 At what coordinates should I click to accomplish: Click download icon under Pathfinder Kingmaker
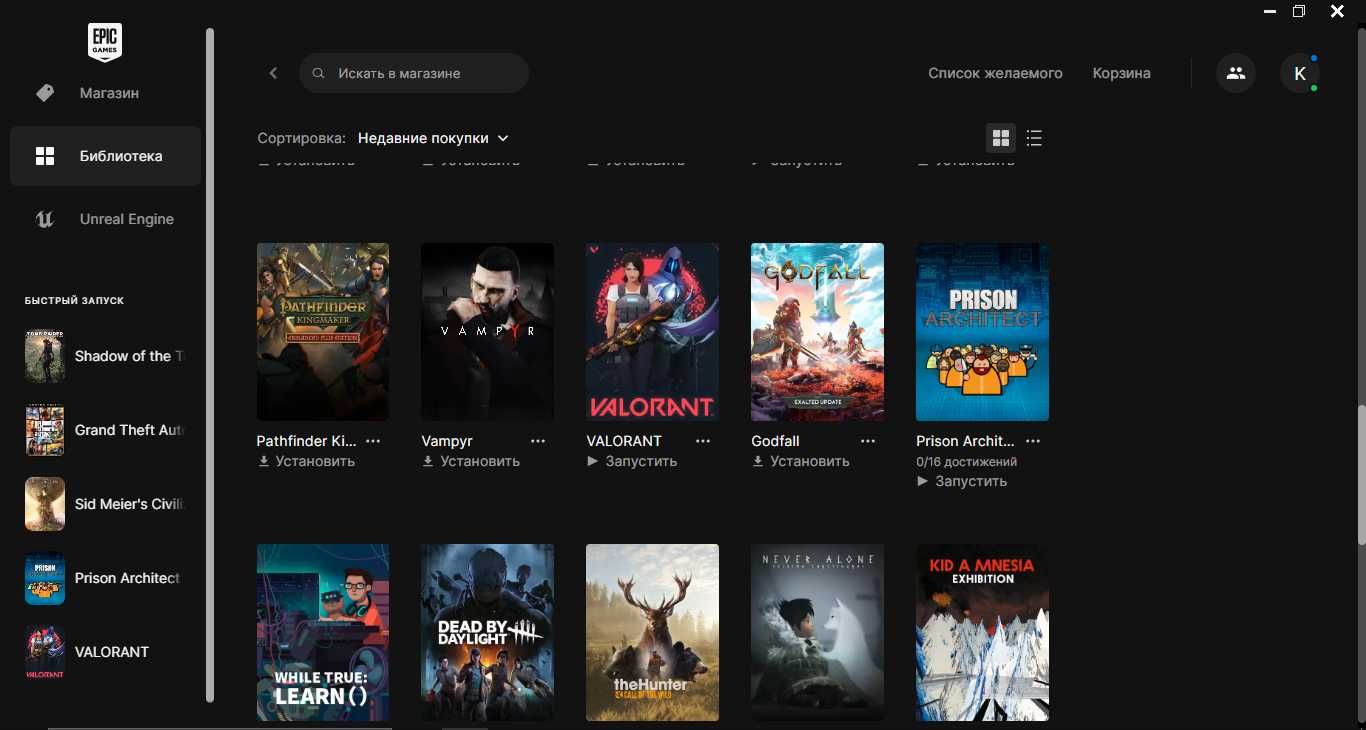[x=264, y=461]
